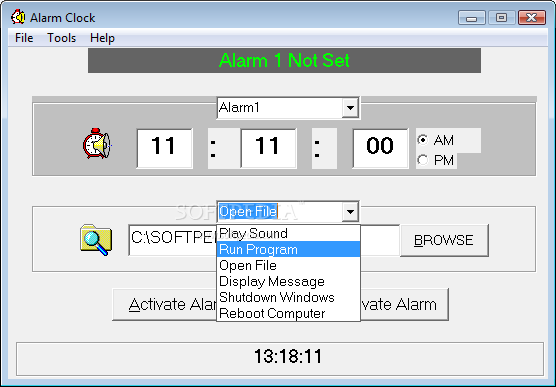Click the partially hidden Deactivate Alarm button
The height and width of the screenshot is (387, 556).
404,304
